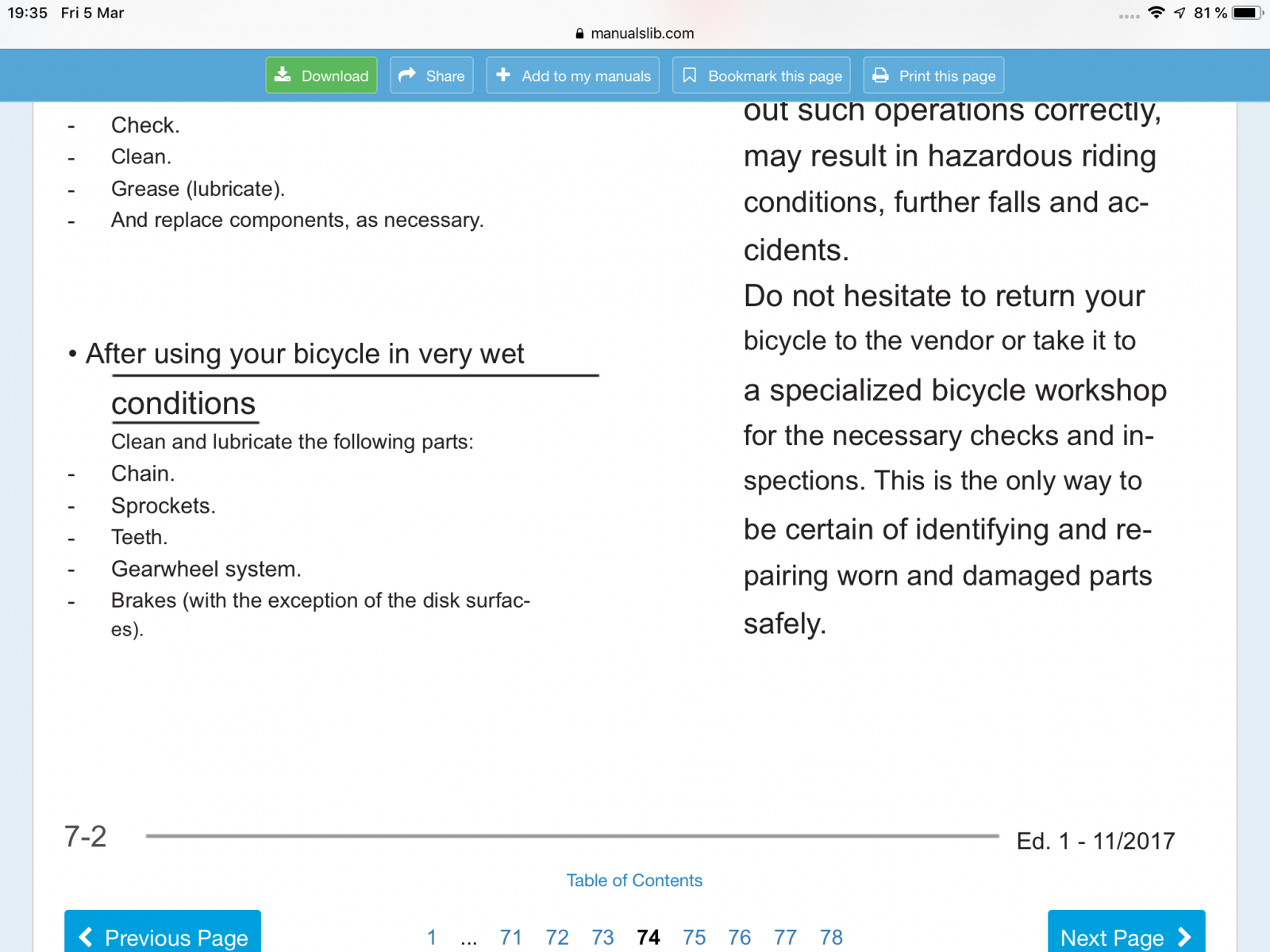Click the list item "Chain."
The height and width of the screenshot is (952, 1270).
point(143,474)
